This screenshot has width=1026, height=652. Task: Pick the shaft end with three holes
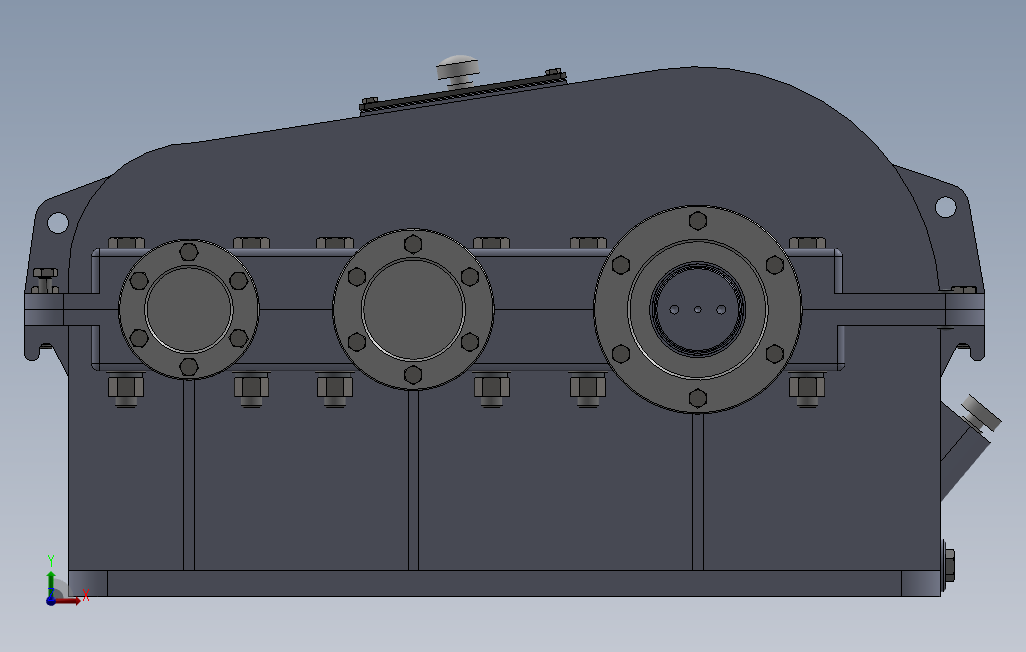coord(698,310)
